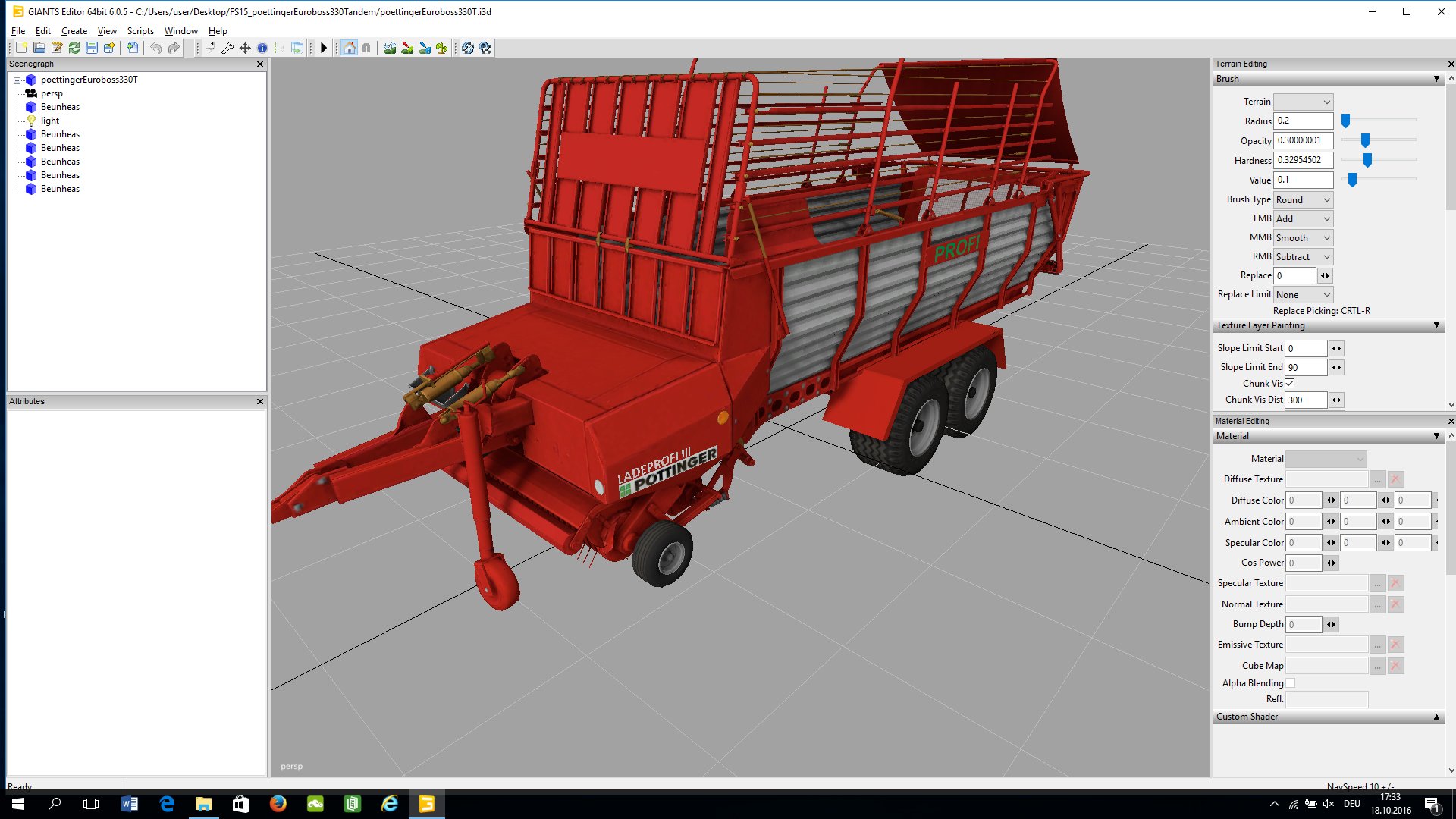
Task: Open the Replace Limit dropdown
Action: pyautogui.click(x=1303, y=295)
